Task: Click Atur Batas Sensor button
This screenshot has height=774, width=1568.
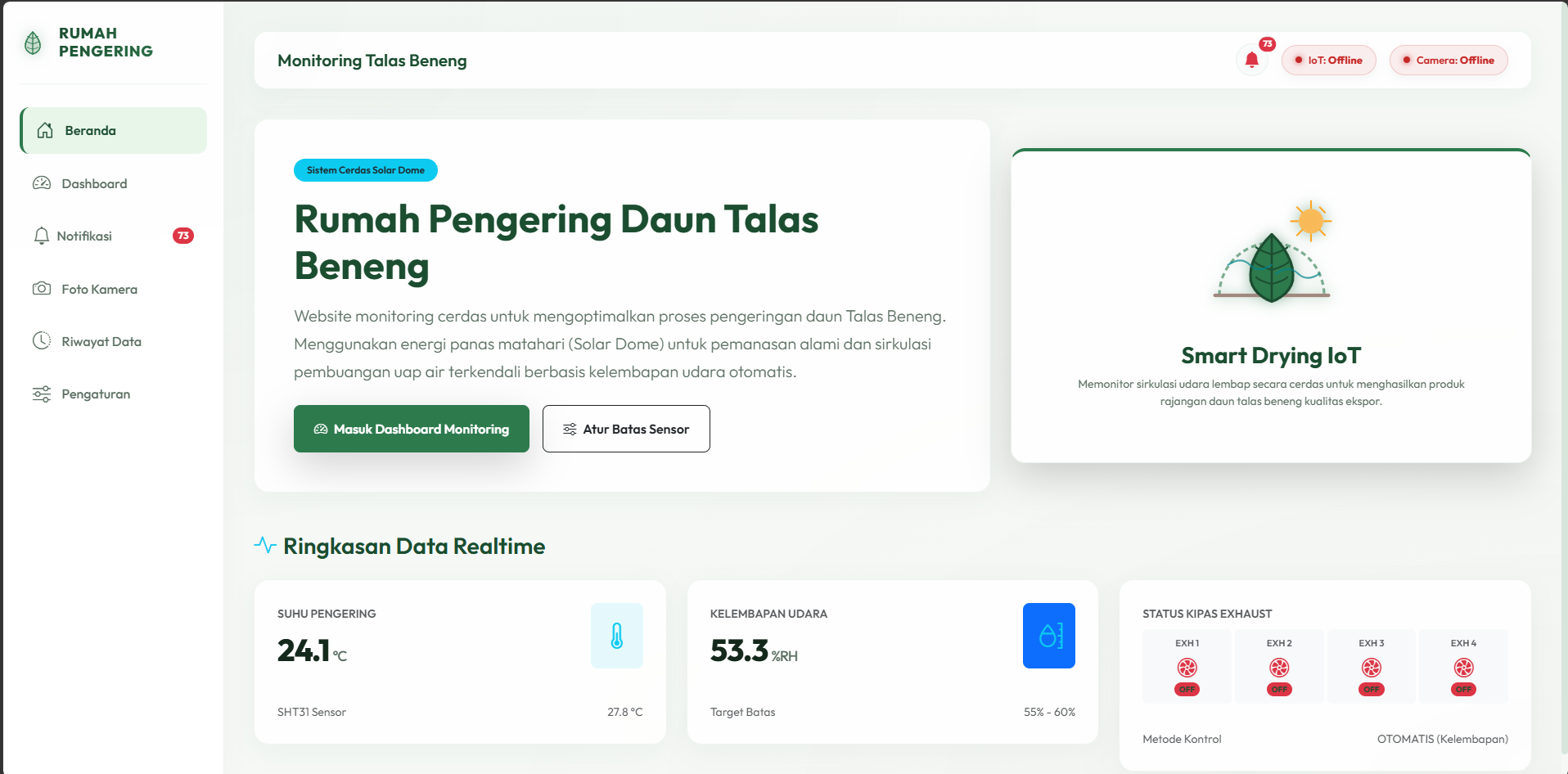Action: 626,429
